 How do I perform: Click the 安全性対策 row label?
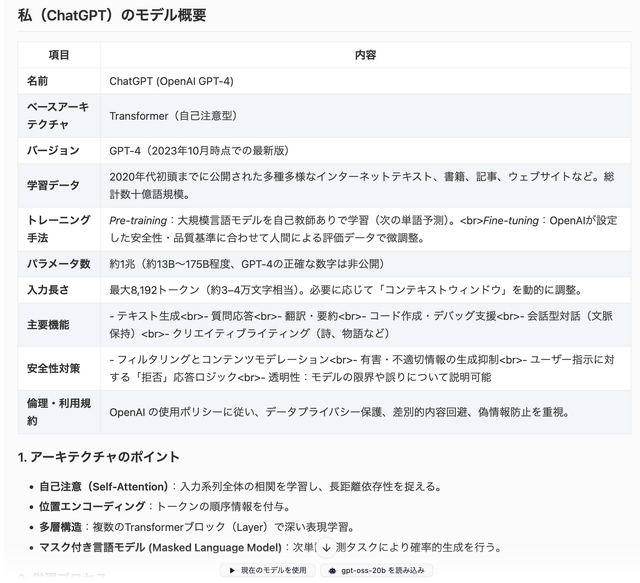59,368
